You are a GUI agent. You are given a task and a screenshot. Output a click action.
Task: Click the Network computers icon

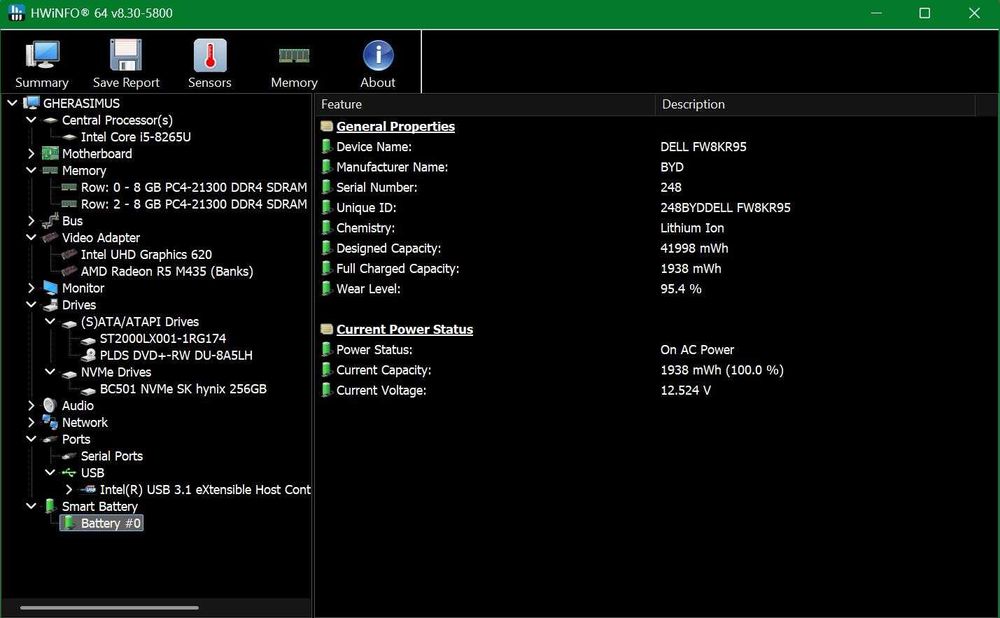[x=50, y=422]
